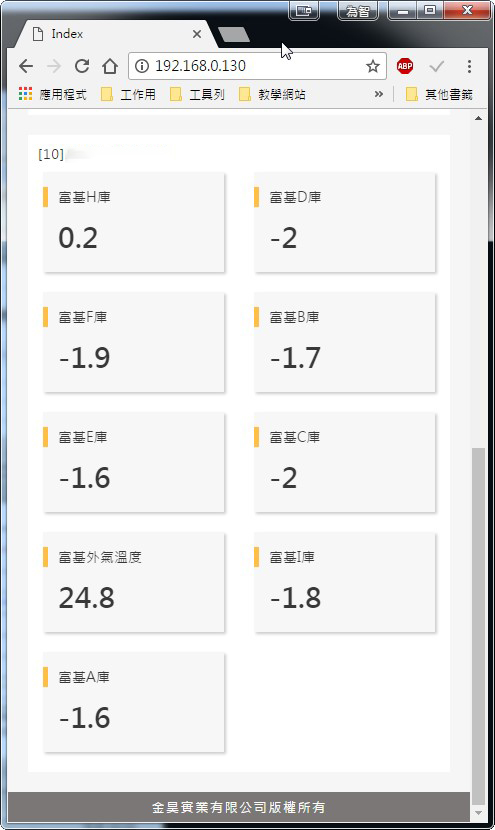
Task: Close the Index tab
Action: pyautogui.click(x=197, y=34)
